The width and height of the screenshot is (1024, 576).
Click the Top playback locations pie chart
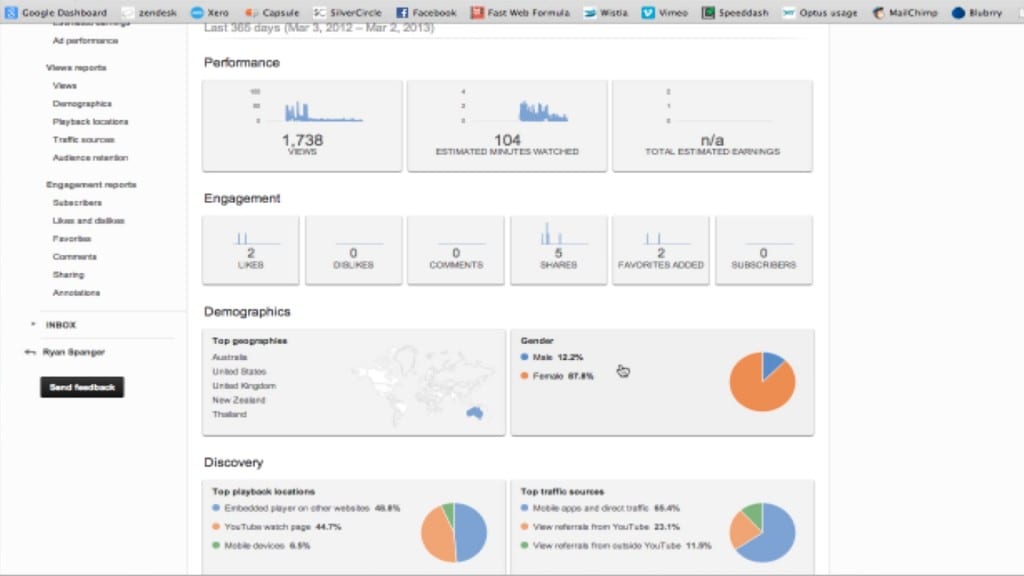click(x=454, y=532)
